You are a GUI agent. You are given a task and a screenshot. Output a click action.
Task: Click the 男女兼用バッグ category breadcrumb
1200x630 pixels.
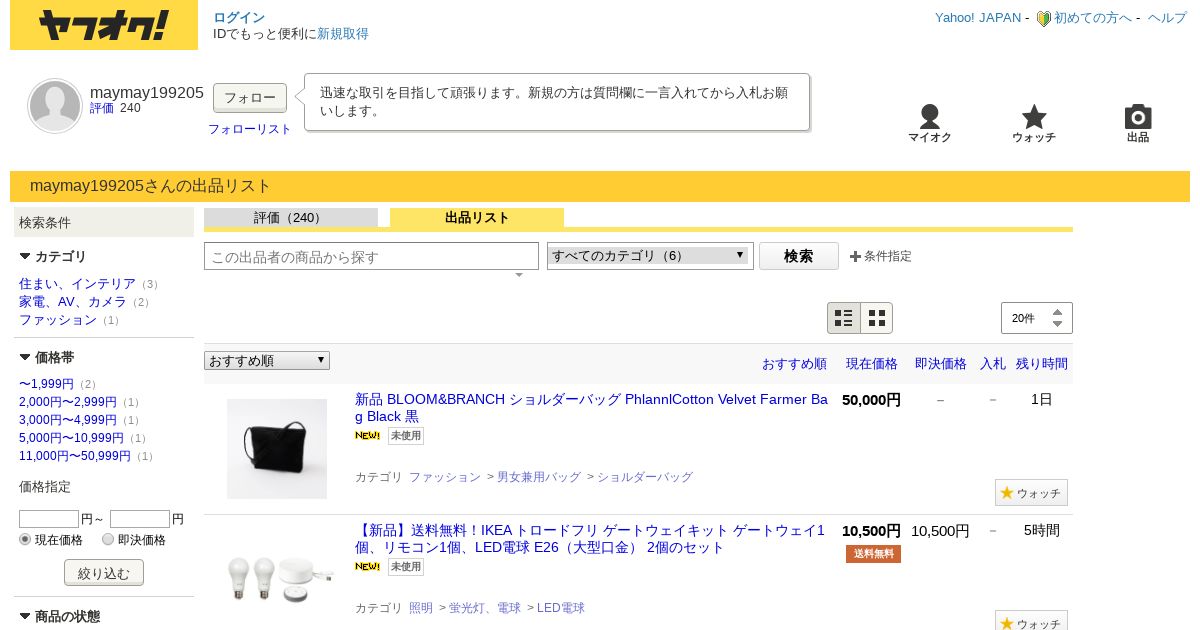[538, 477]
